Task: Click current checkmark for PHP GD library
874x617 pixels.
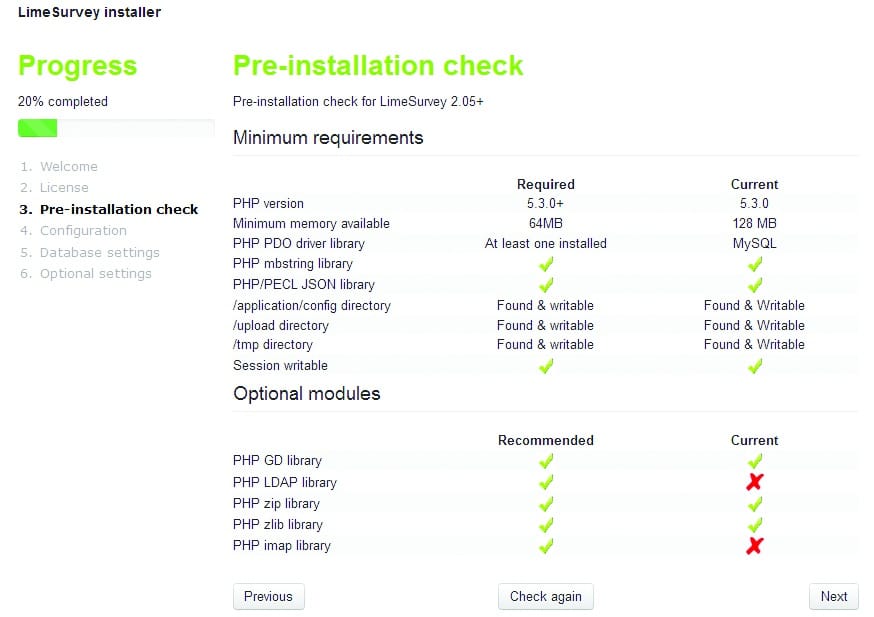Action: pyautogui.click(x=755, y=461)
